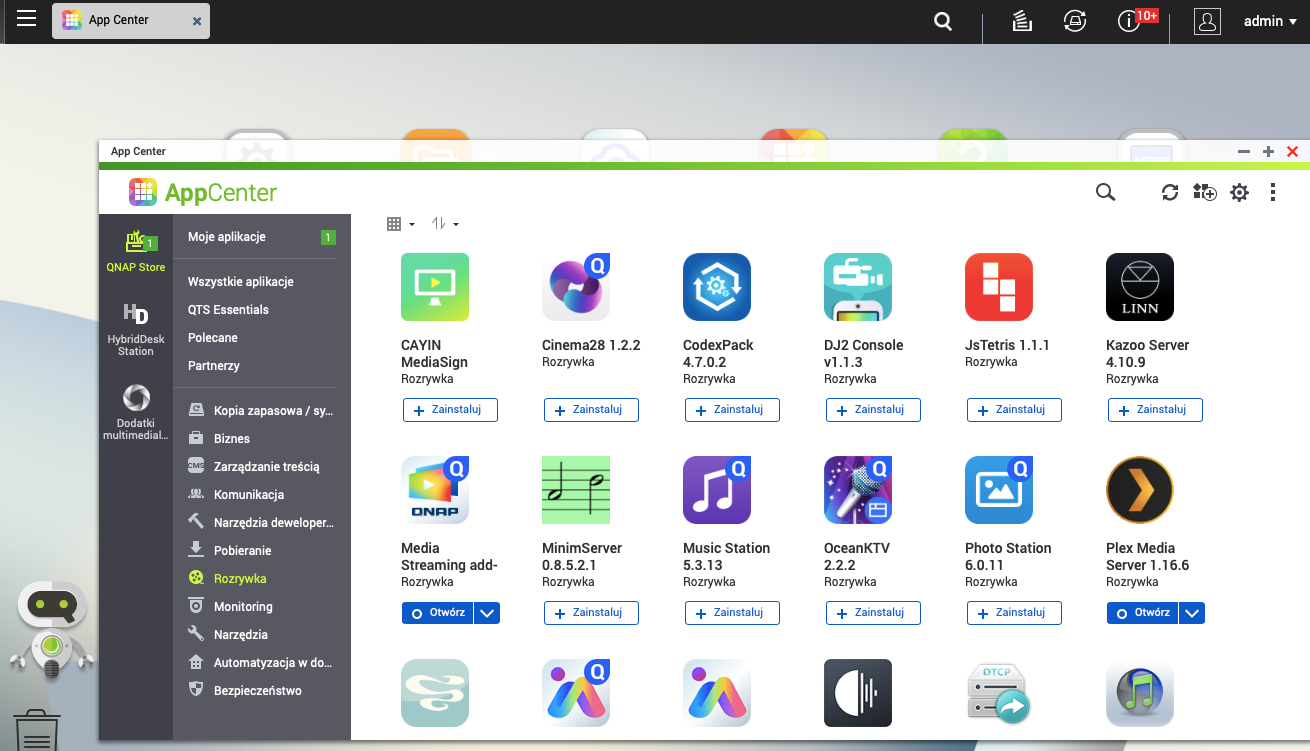Expand Media Streaming add-on options arrow
This screenshot has width=1310, height=751.
(487, 613)
